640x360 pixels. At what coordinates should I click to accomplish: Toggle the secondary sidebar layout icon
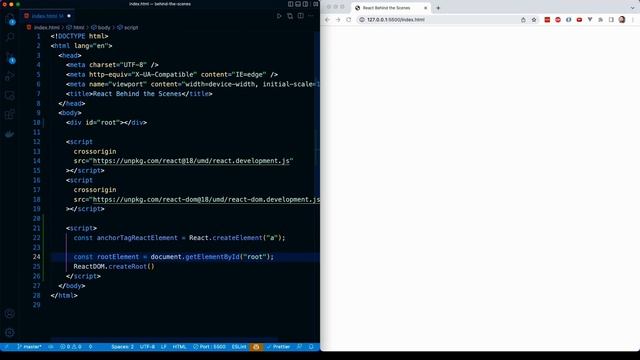[305, 4]
